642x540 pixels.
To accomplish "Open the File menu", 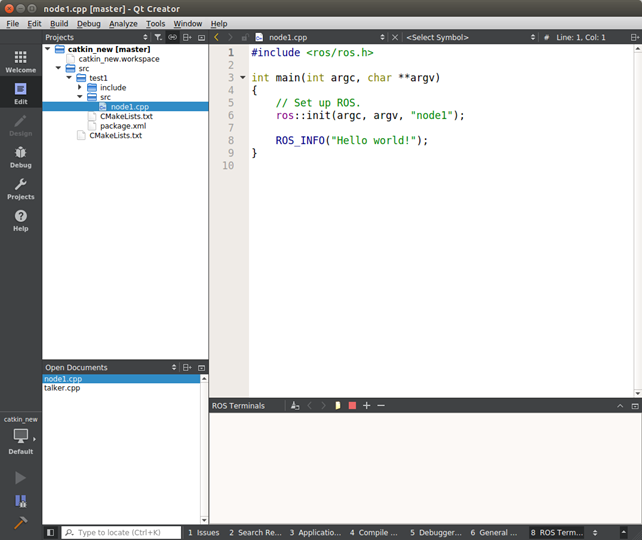I will 13,23.
